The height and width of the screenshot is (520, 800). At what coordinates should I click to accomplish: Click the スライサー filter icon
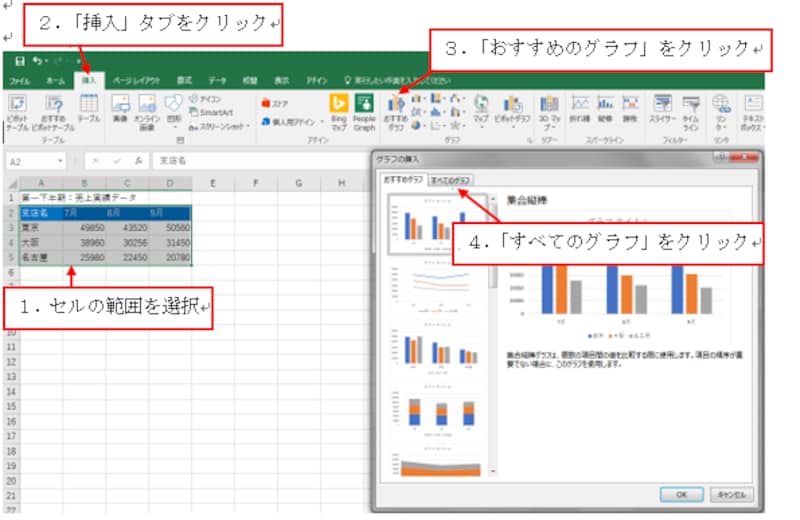(x=662, y=109)
